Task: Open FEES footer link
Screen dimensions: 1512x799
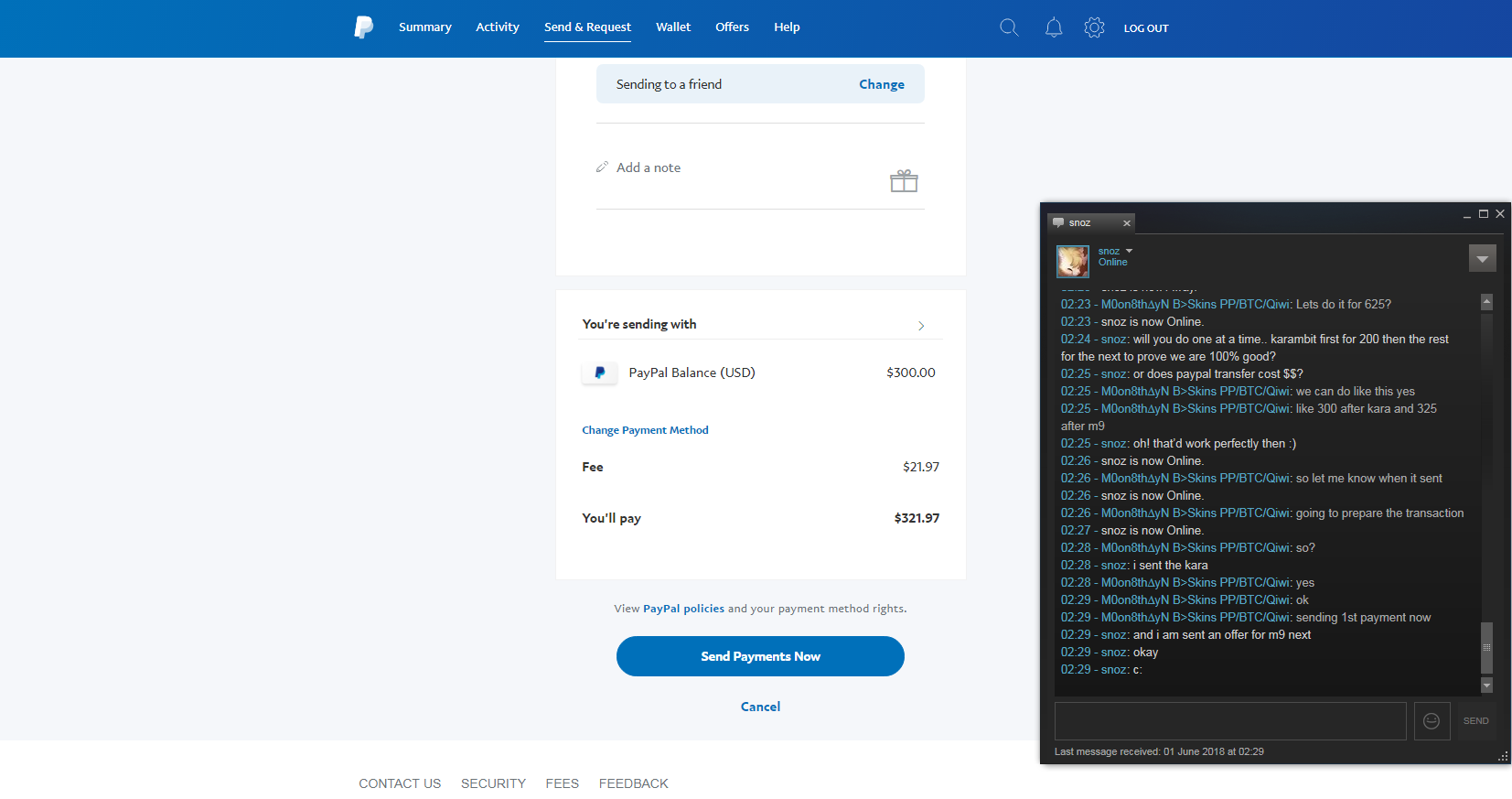Action: click(563, 783)
